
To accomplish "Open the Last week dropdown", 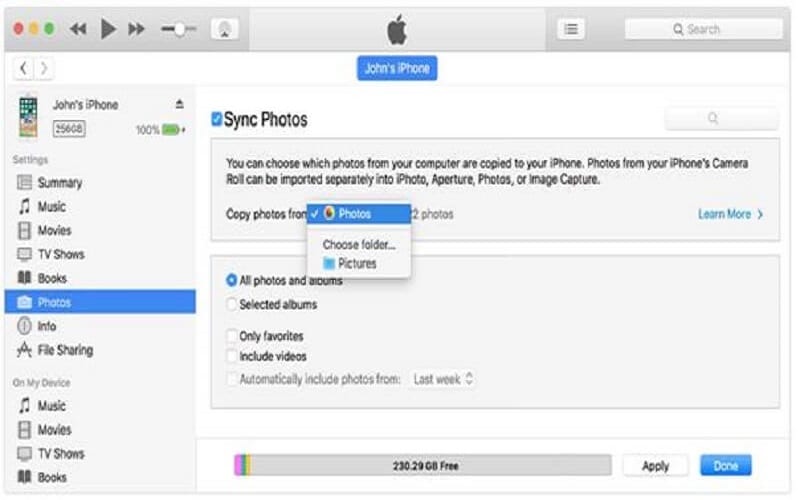I will 443,379.
